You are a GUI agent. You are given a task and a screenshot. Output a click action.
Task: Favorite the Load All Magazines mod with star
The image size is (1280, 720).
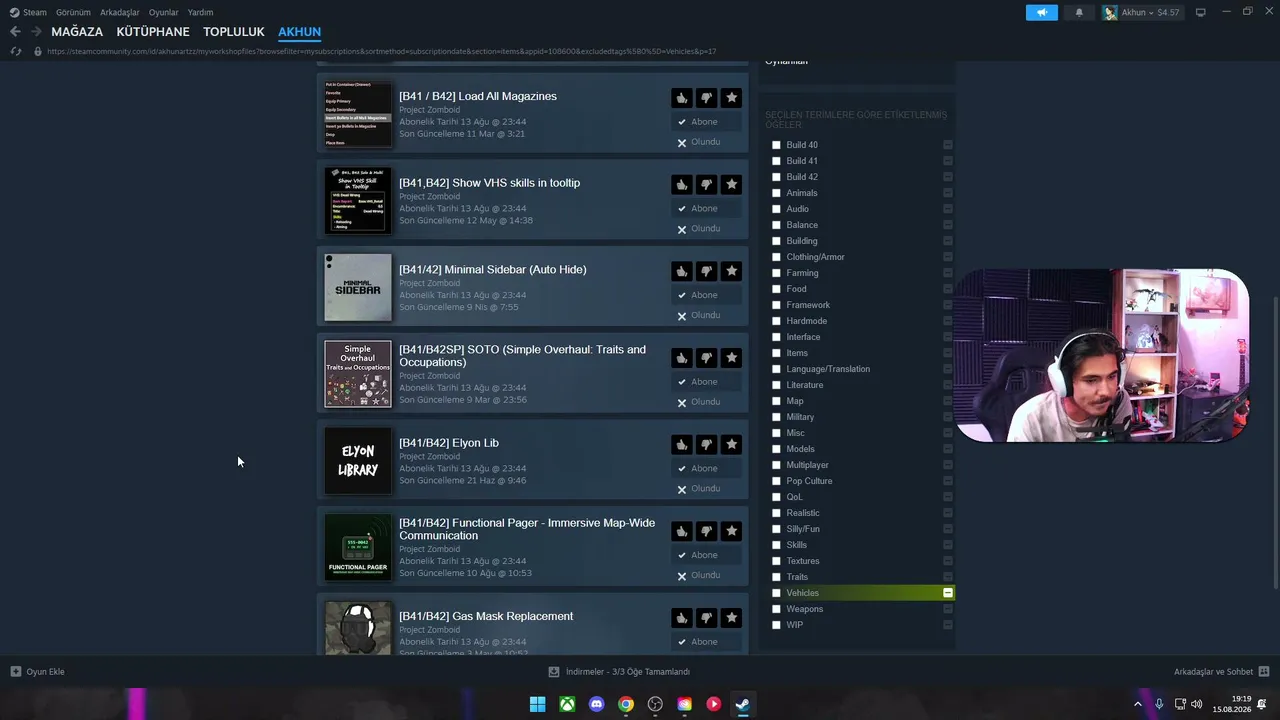point(732,98)
